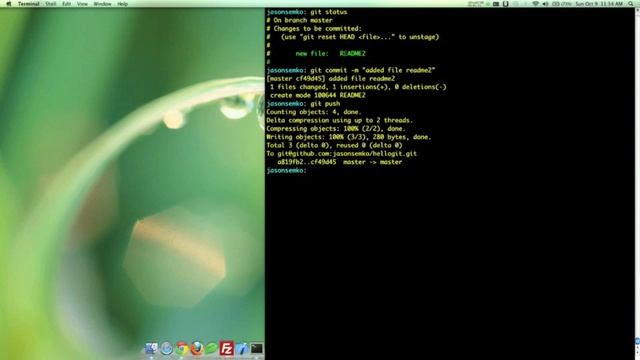Viewport: 640px width, 360px height.
Task: Click the 'git reset HEAD <file>...' hint line
Action: pos(353,37)
